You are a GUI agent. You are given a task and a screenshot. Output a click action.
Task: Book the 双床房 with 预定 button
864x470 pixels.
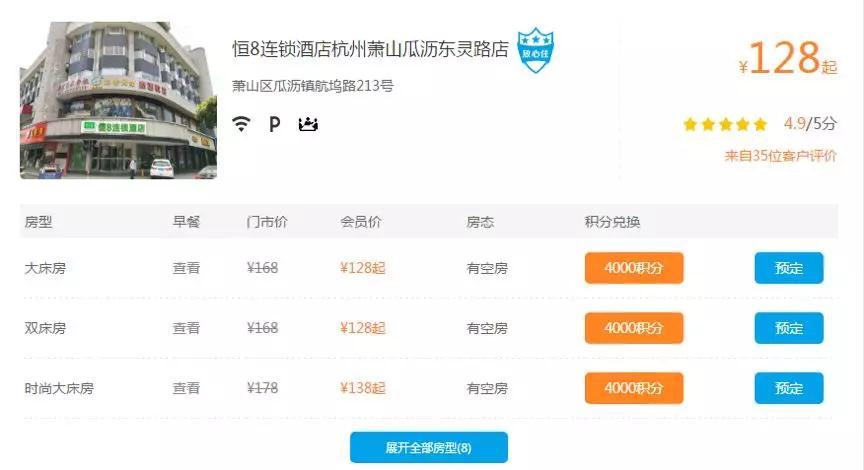(789, 328)
